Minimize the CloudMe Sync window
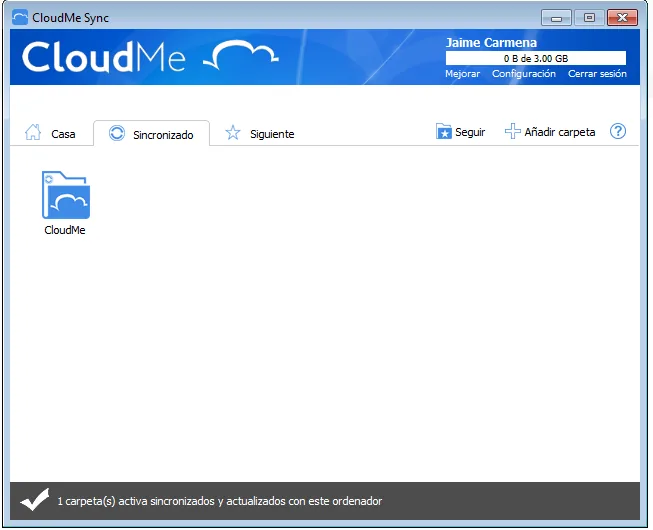The image size is (653, 530). (556, 18)
